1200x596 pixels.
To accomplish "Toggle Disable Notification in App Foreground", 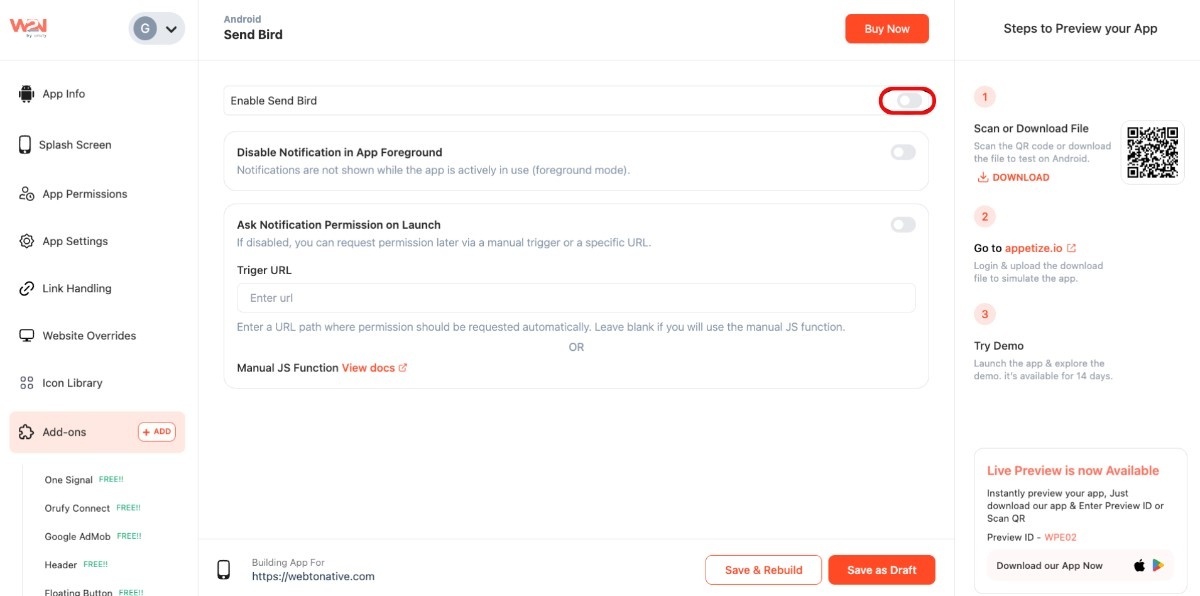I will point(903,153).
